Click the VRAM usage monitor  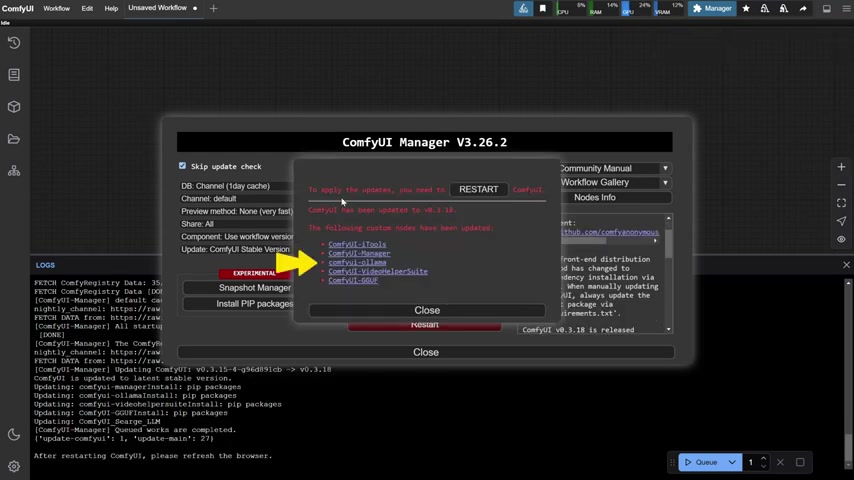(x=669, y=8)
